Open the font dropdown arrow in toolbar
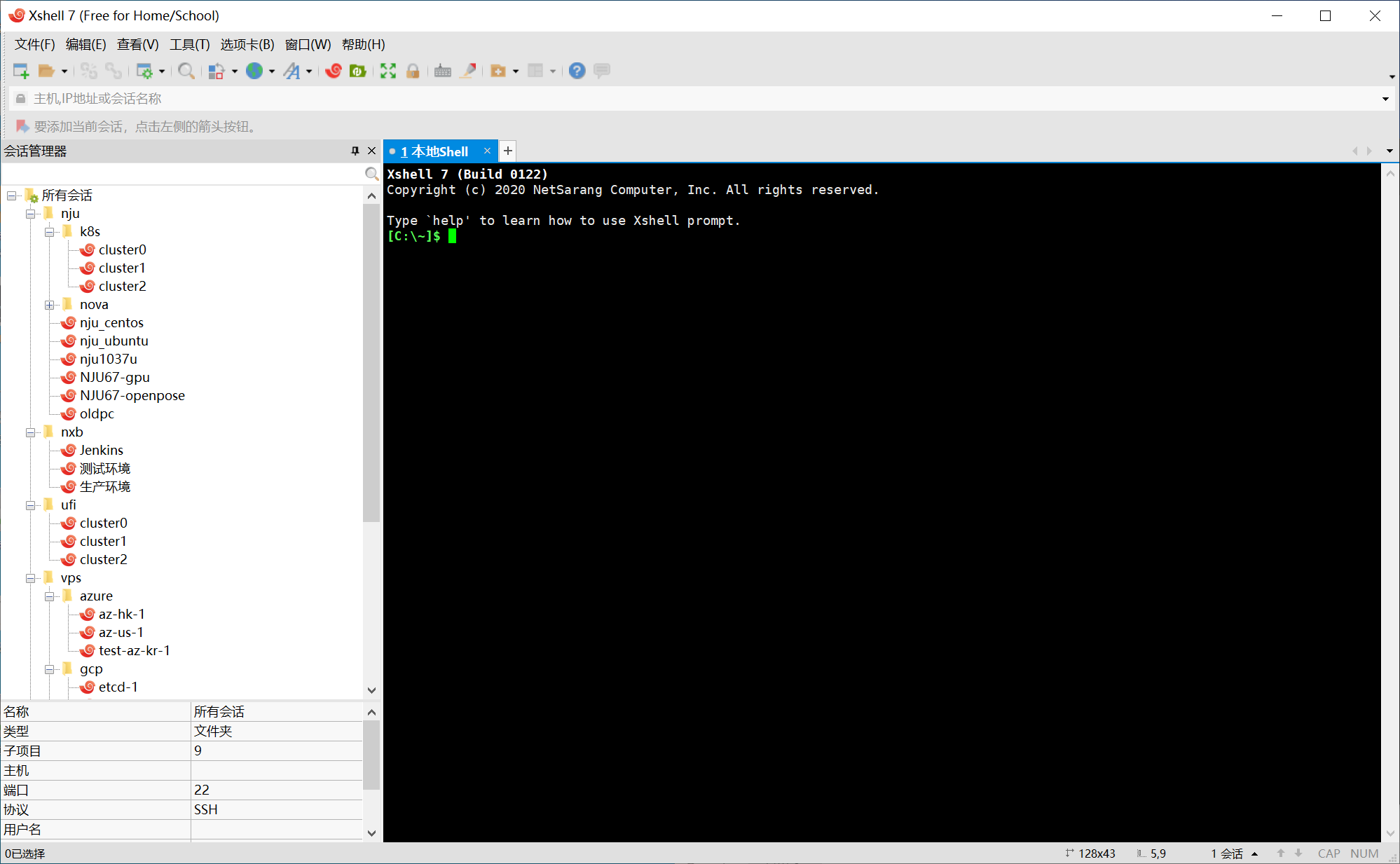 click(308, 70)
